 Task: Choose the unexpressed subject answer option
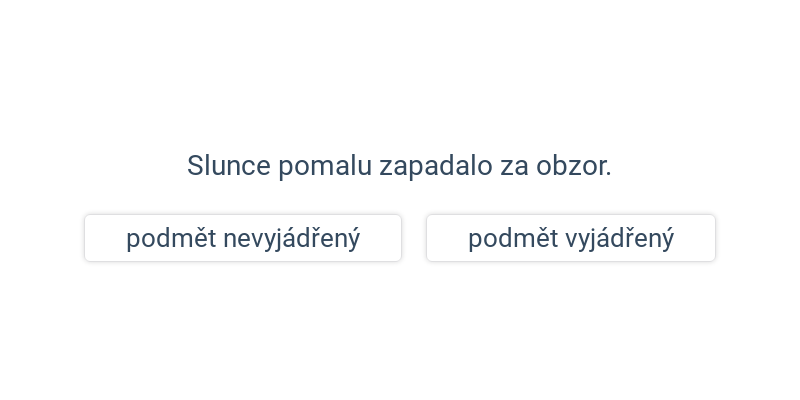click(243, 238)
